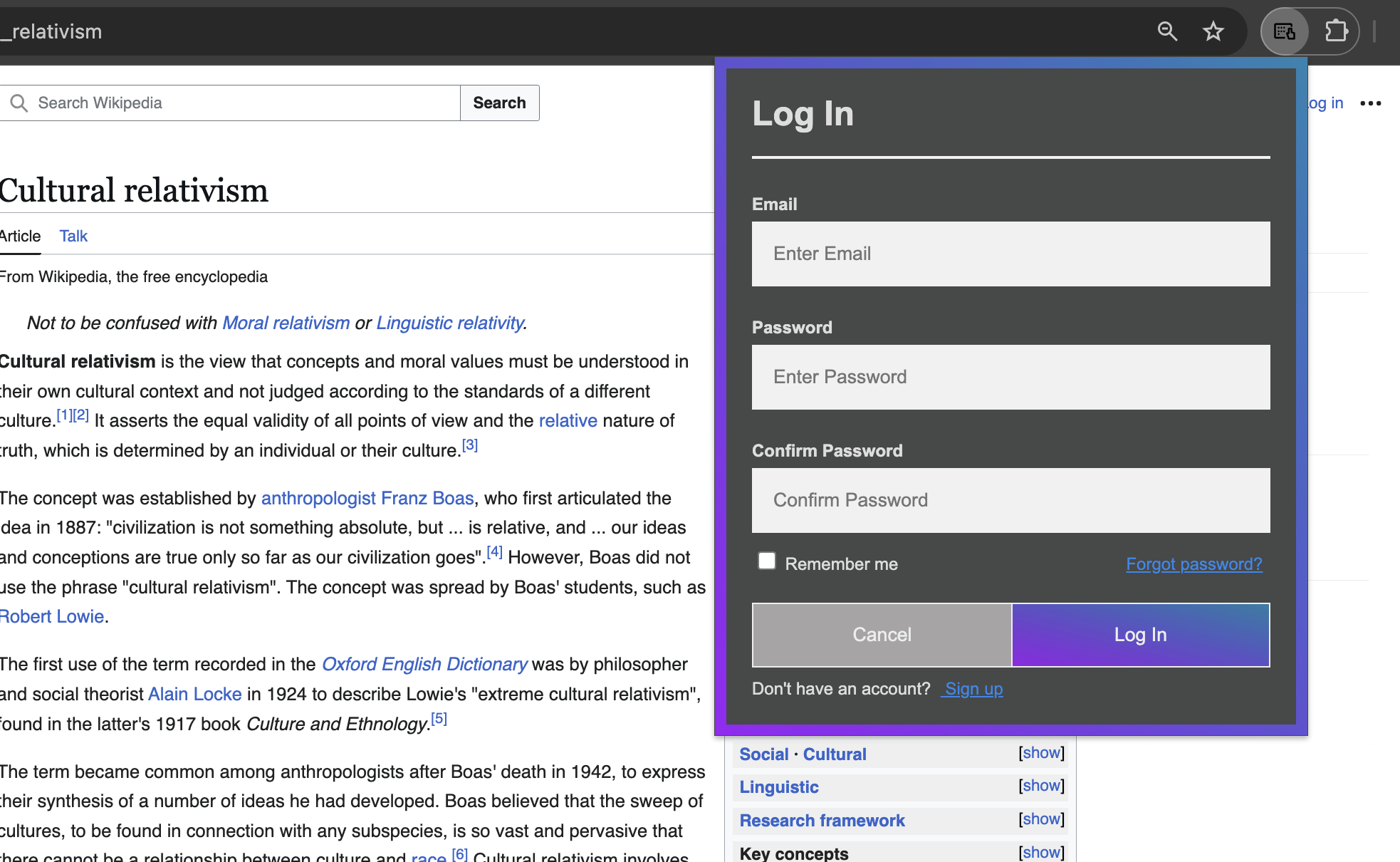Click into the Confirm Password field
This screenshot has width=1400, height=862.
coord(1010,500)
